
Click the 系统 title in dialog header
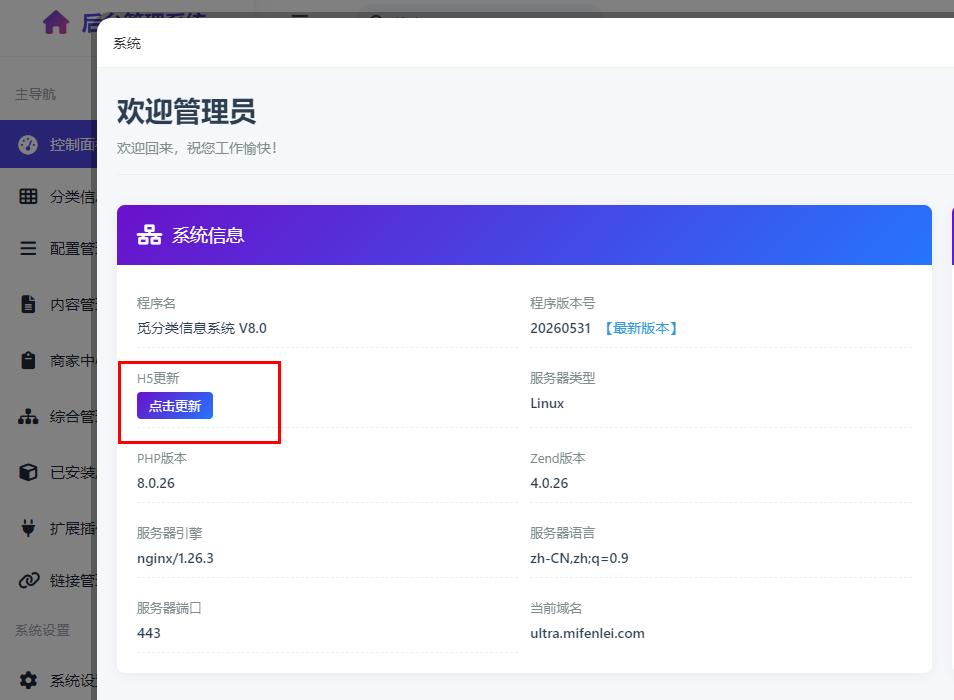(x=127, y=43)
